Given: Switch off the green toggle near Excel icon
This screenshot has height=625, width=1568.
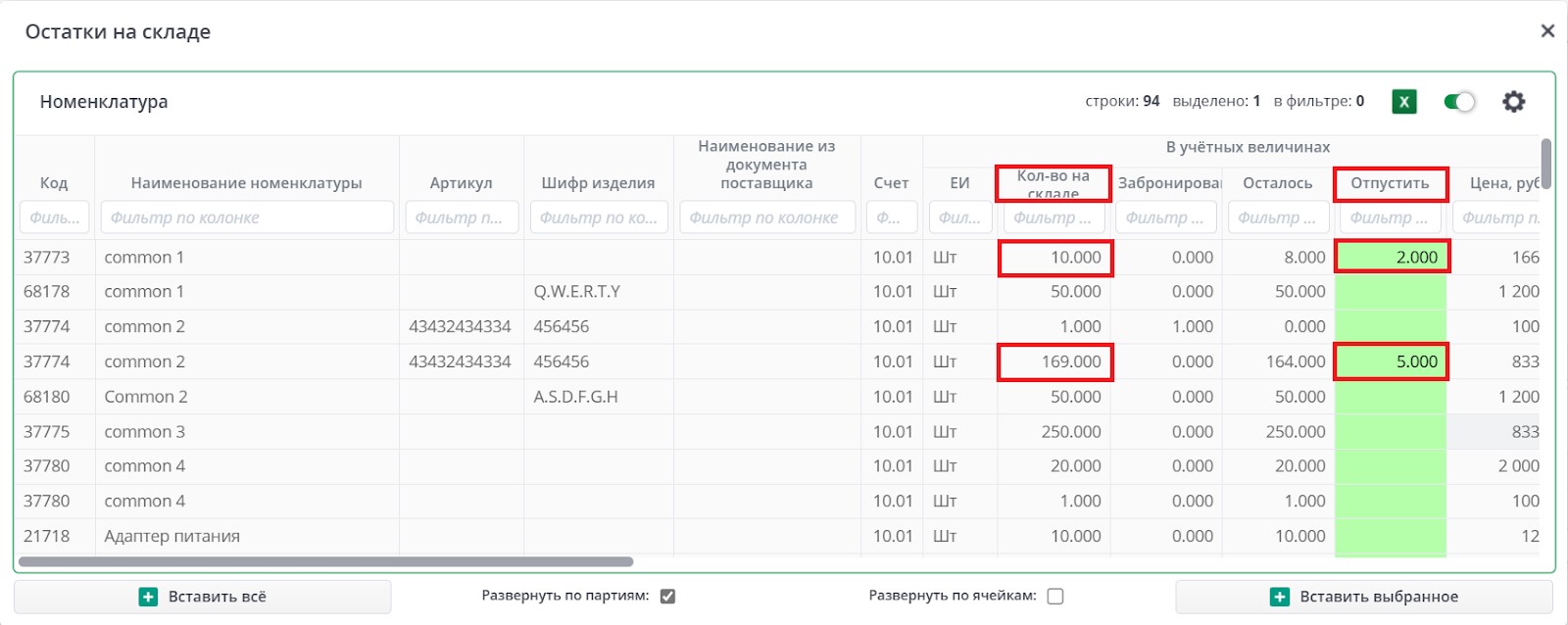Looking at the screenshot, I should coord(1459,102).
